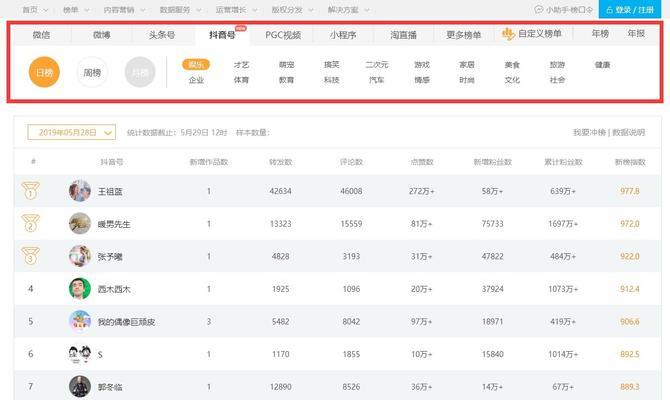Open the 年报 link

pos(636,33)
